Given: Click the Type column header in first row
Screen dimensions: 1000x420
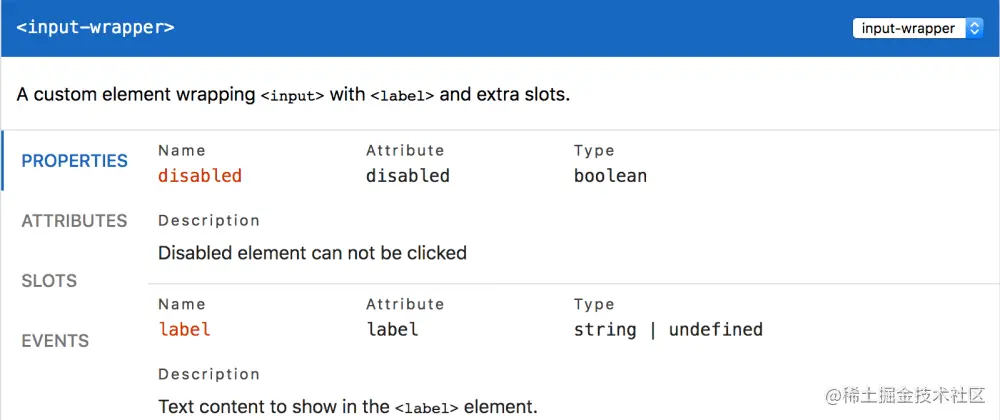Looking at the screenshot, I should 594,151.
